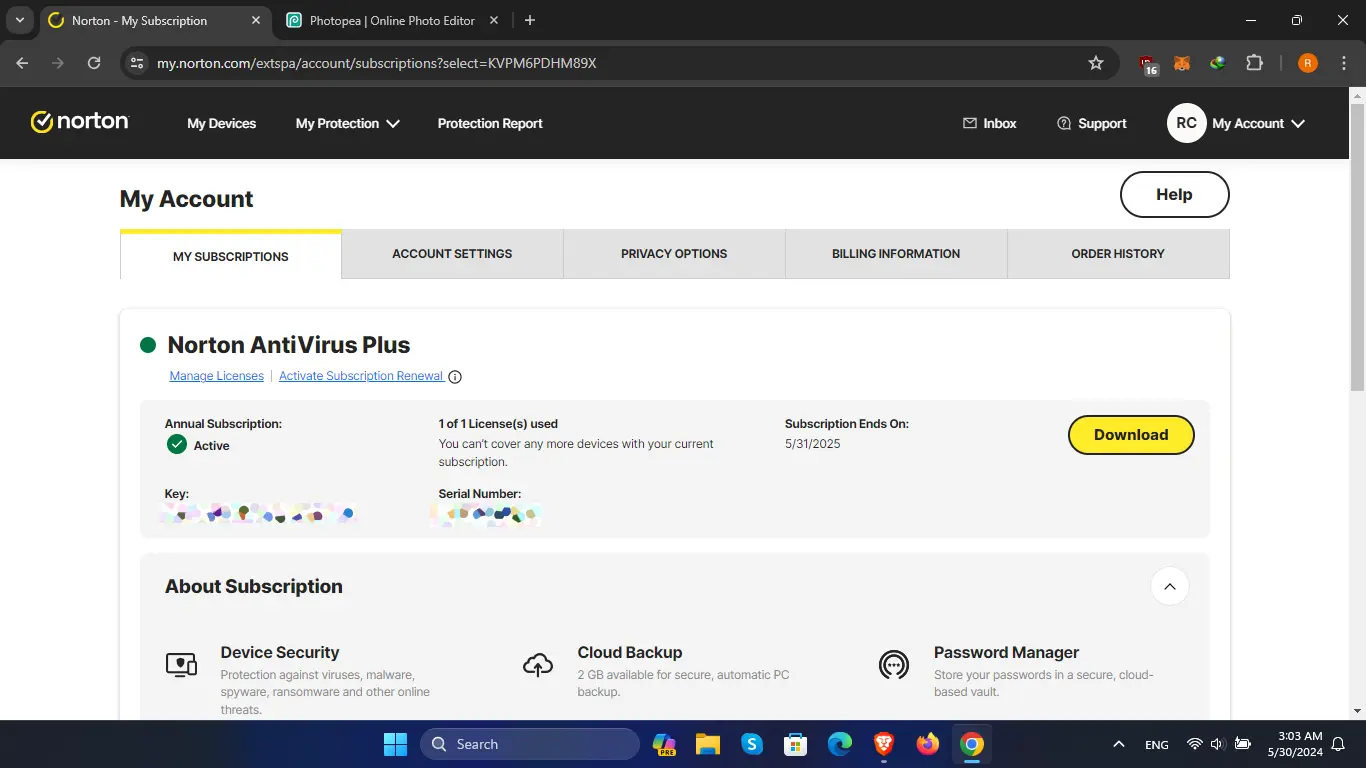Screen dimensions: 1366x768
Task: Click the Device Security monitor icon
Action: [x=181, y=664]
